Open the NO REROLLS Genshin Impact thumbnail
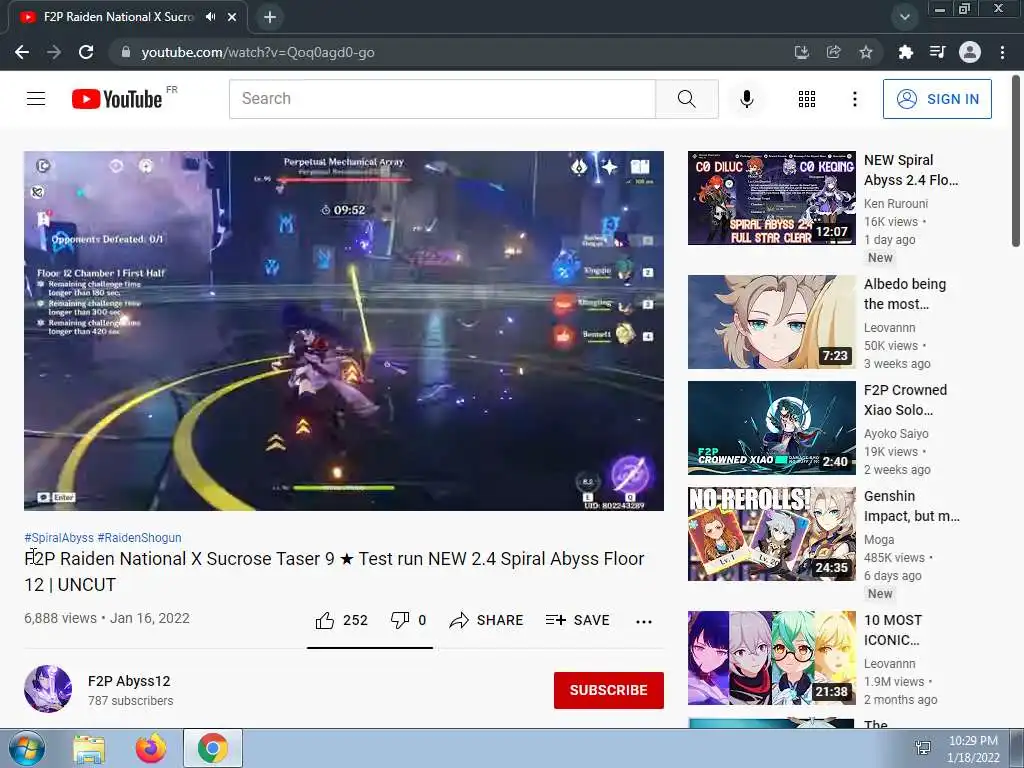Viewport: 1024px width, 768px height. click(x=771, y=534)
